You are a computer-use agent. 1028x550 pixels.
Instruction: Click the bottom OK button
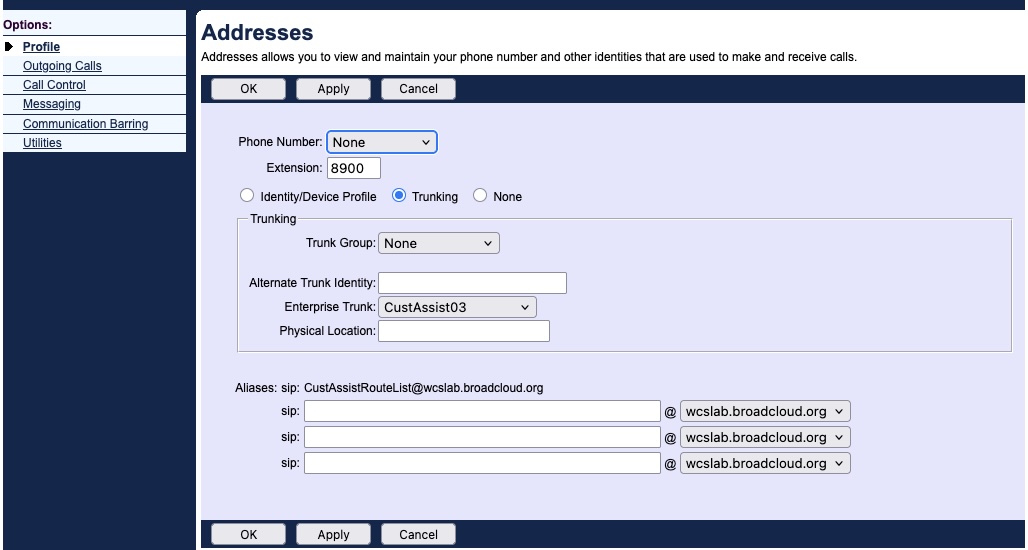248,534
